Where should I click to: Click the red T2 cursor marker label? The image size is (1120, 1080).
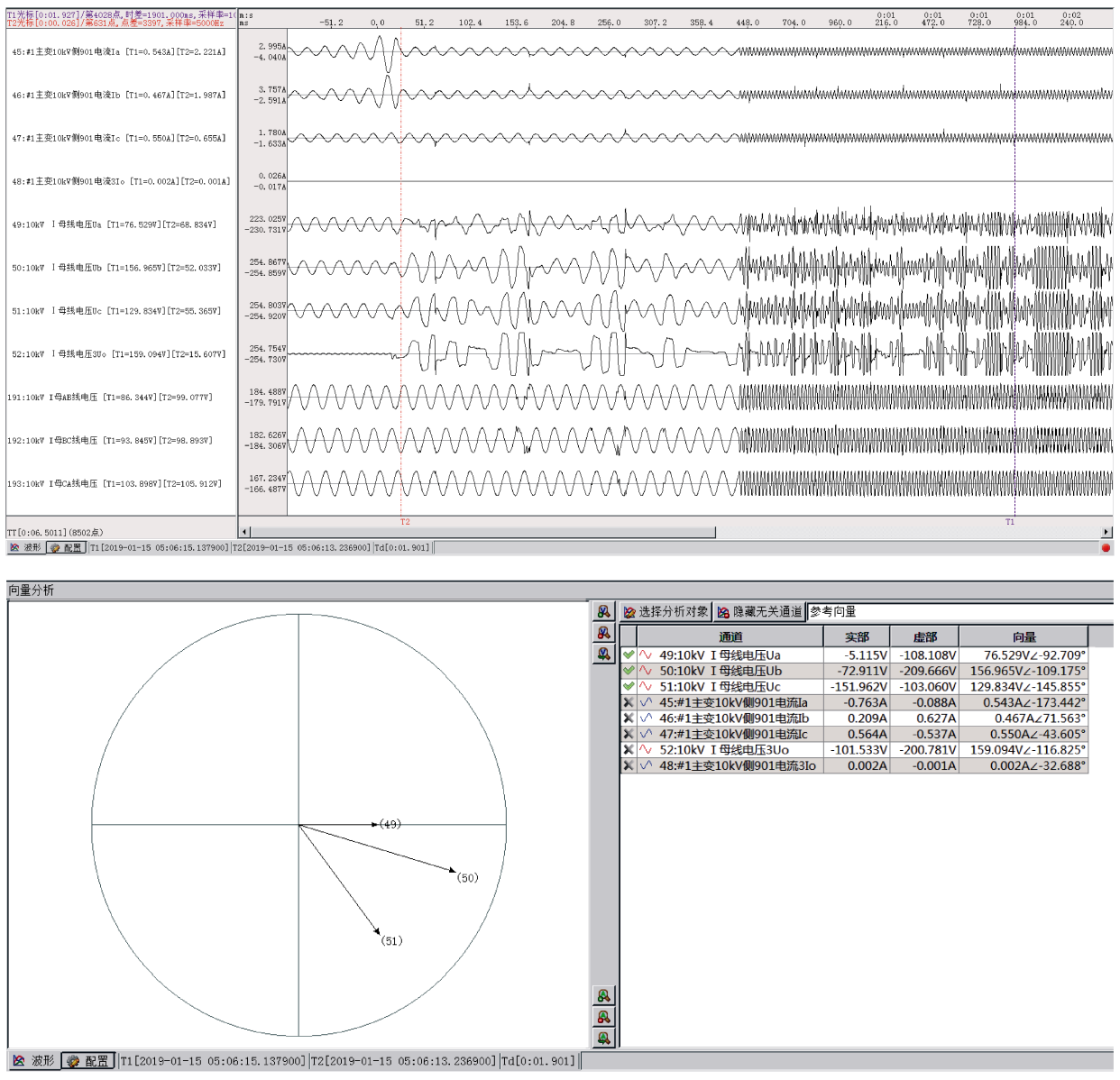(x=405, y=522)
